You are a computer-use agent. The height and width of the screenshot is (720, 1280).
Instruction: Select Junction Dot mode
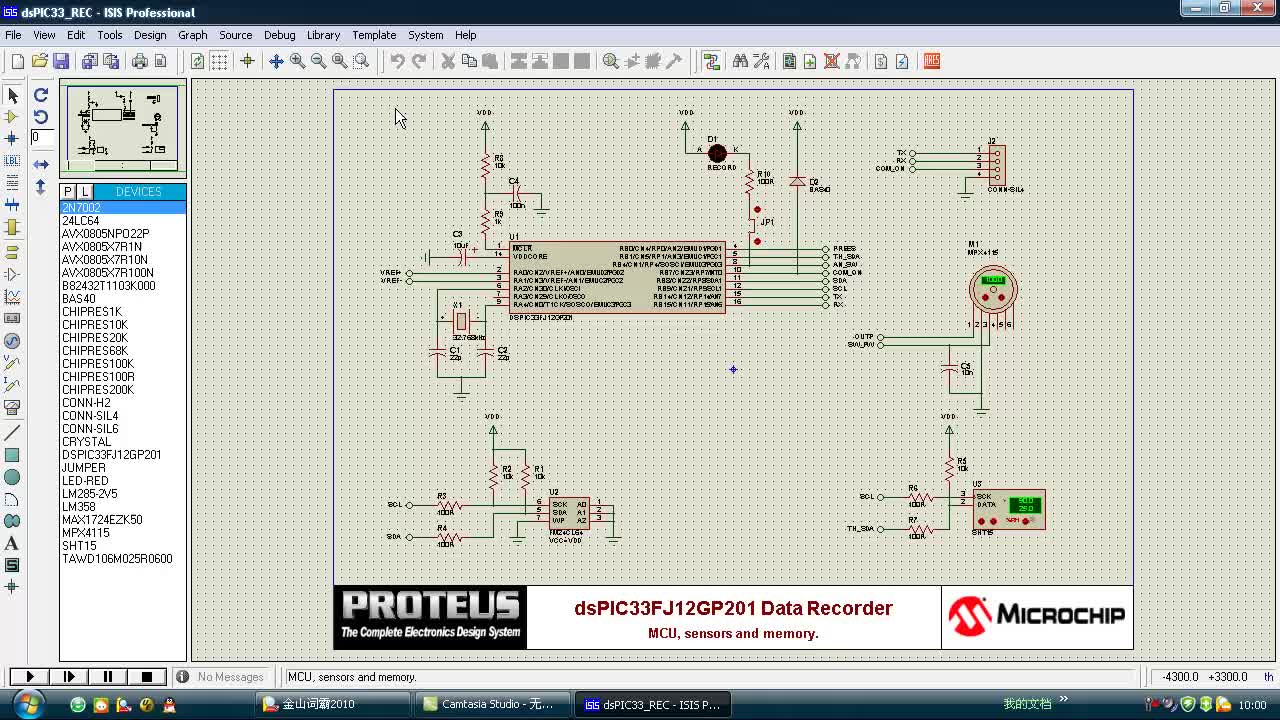tap(12, 139)
